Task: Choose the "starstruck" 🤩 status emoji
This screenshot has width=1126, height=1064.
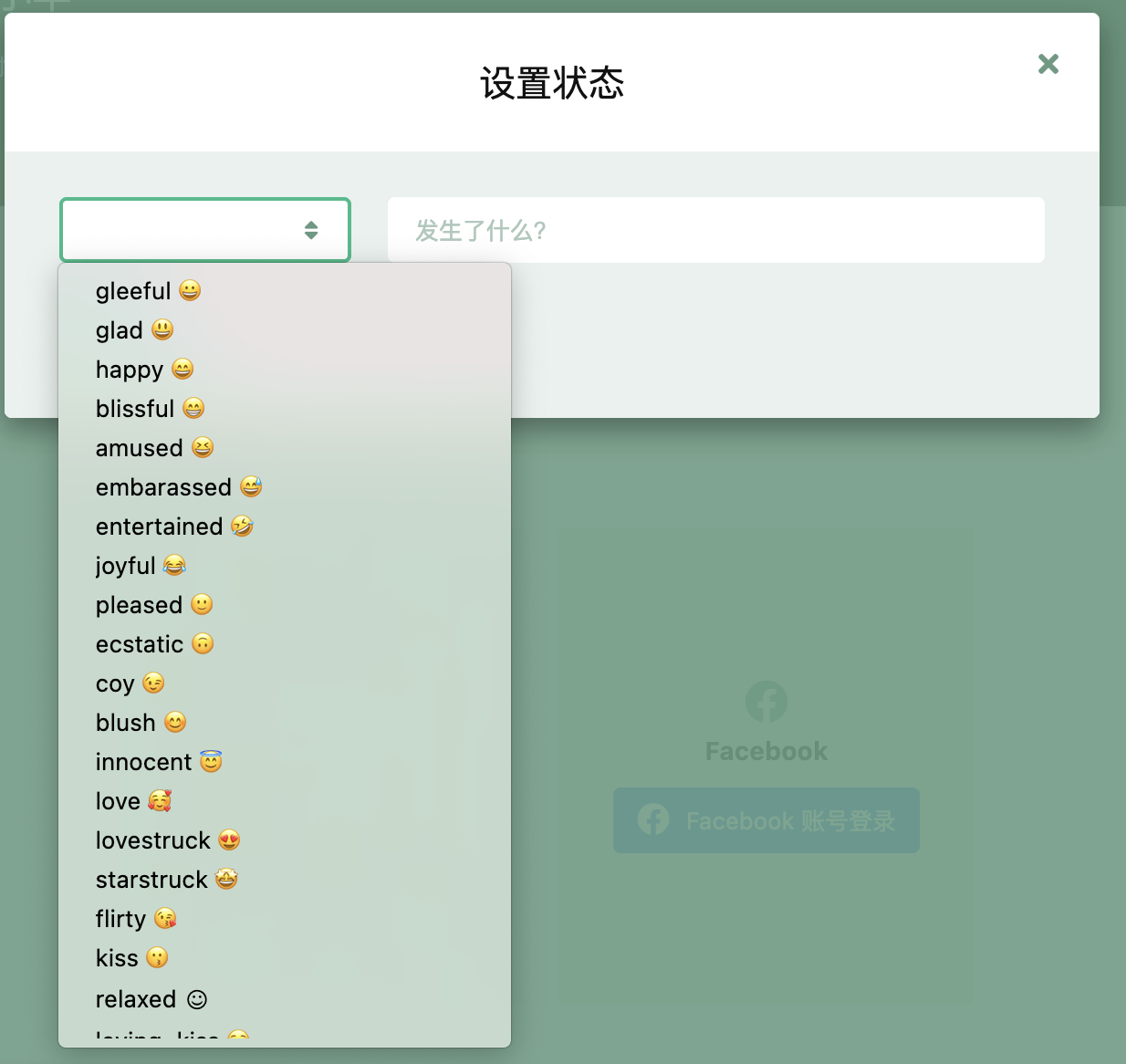Action: pyautogui.click(x=166, y=879)
